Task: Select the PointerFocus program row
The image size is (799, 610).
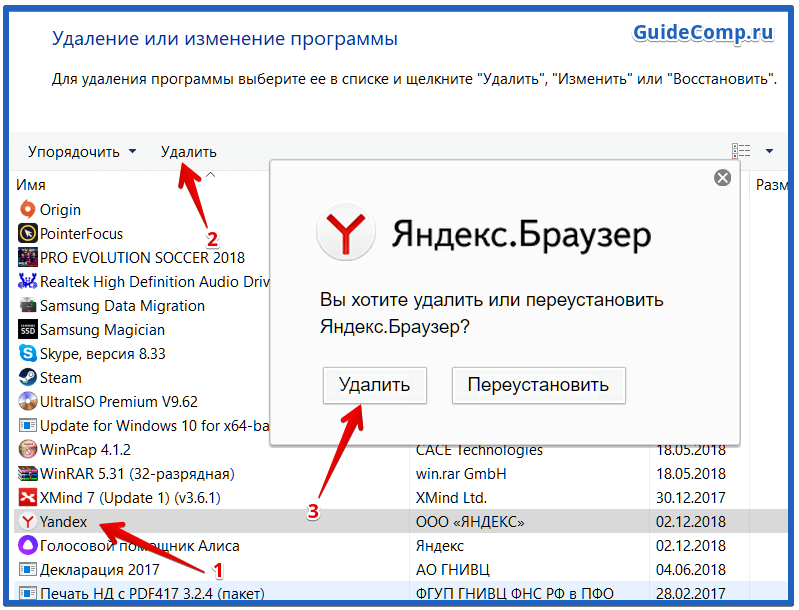Action: 81,233
